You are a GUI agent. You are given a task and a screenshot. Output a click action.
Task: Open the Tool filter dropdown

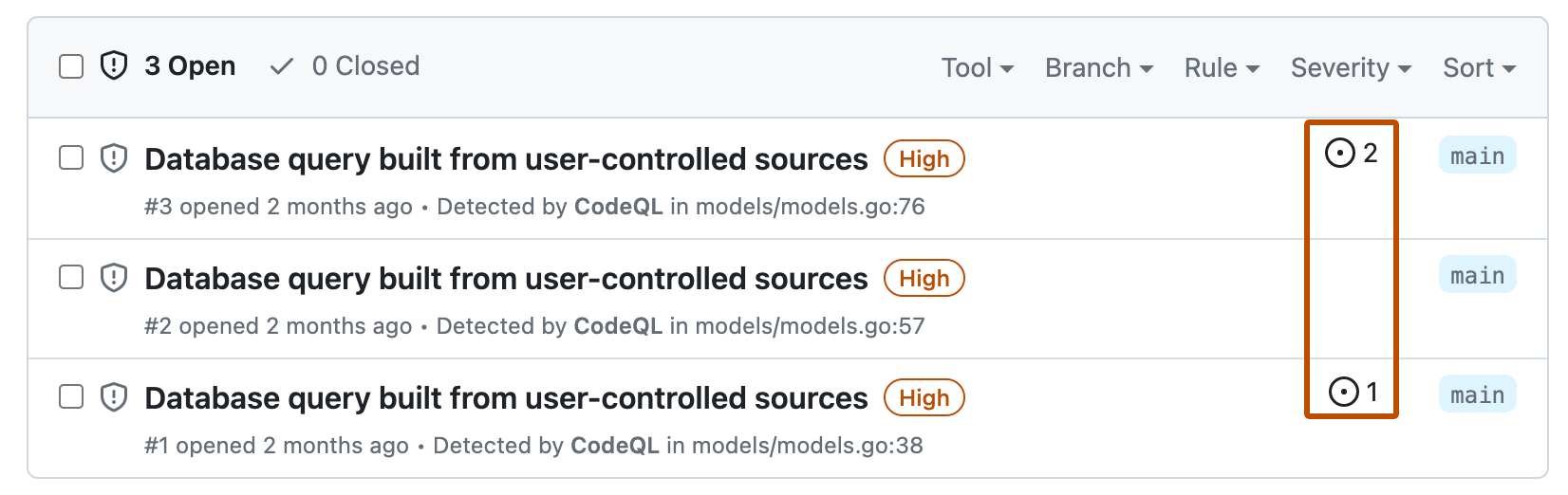point(978,68)
